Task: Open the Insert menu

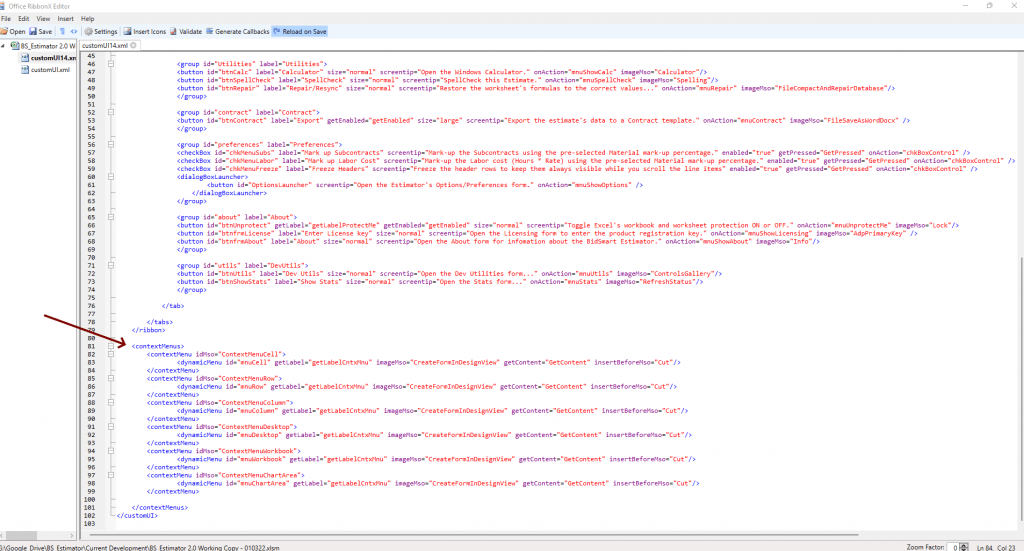Action: coord(65,19)
